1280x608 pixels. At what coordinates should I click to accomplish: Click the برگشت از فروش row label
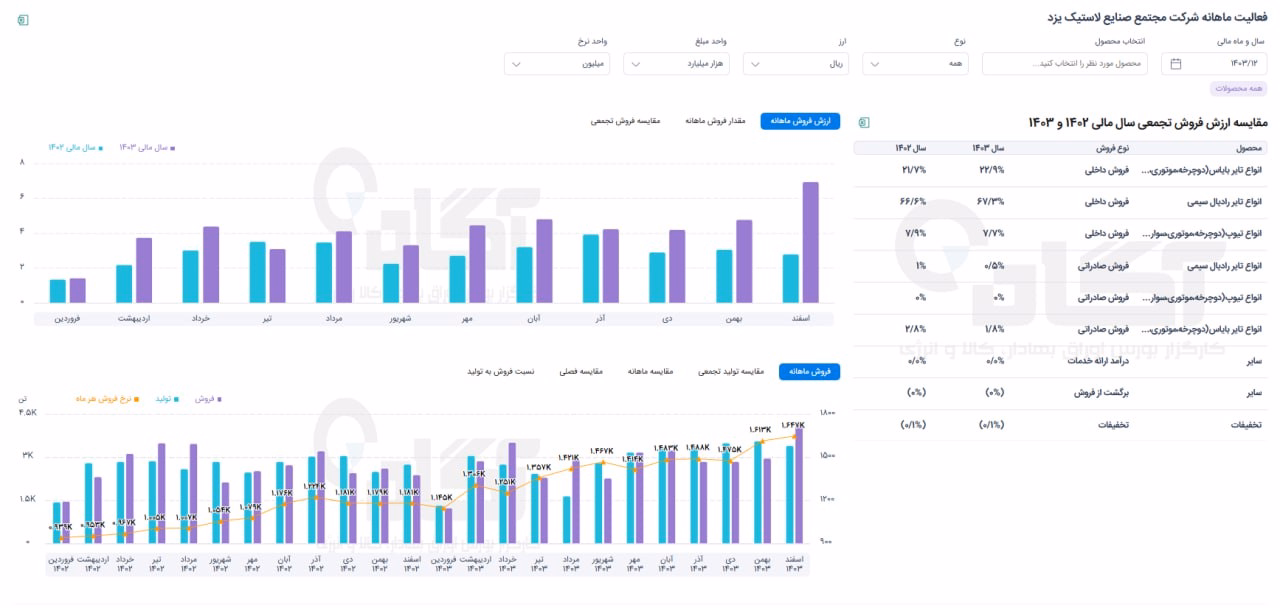[1100, 393]
